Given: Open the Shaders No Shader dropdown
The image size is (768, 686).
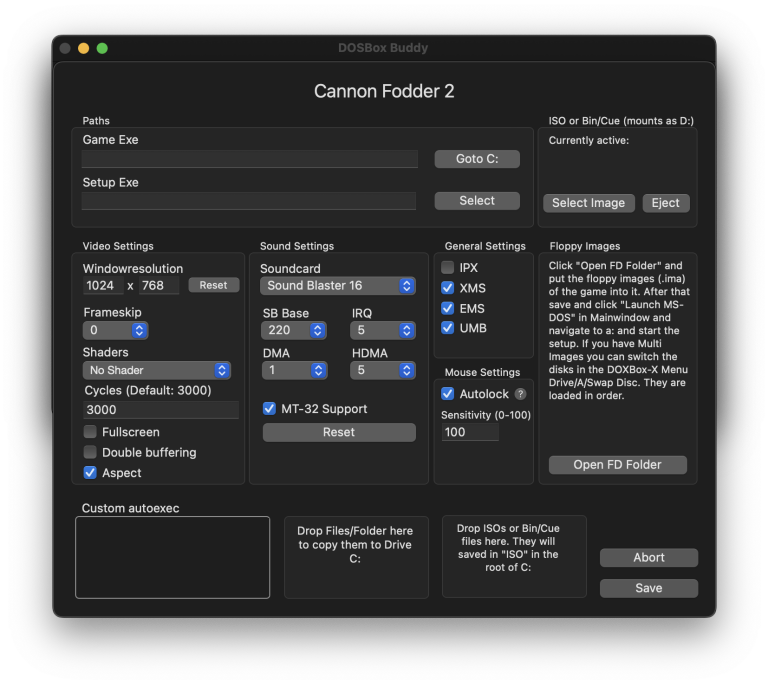Looking at the screenshot, I should pyautogui.click(x=157, y=370).
